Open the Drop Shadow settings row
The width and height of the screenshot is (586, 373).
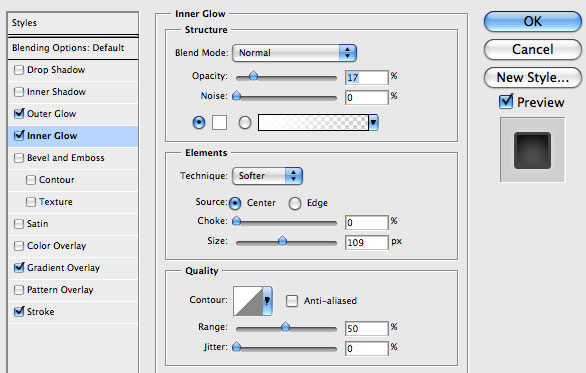click(x=73, y=70)
